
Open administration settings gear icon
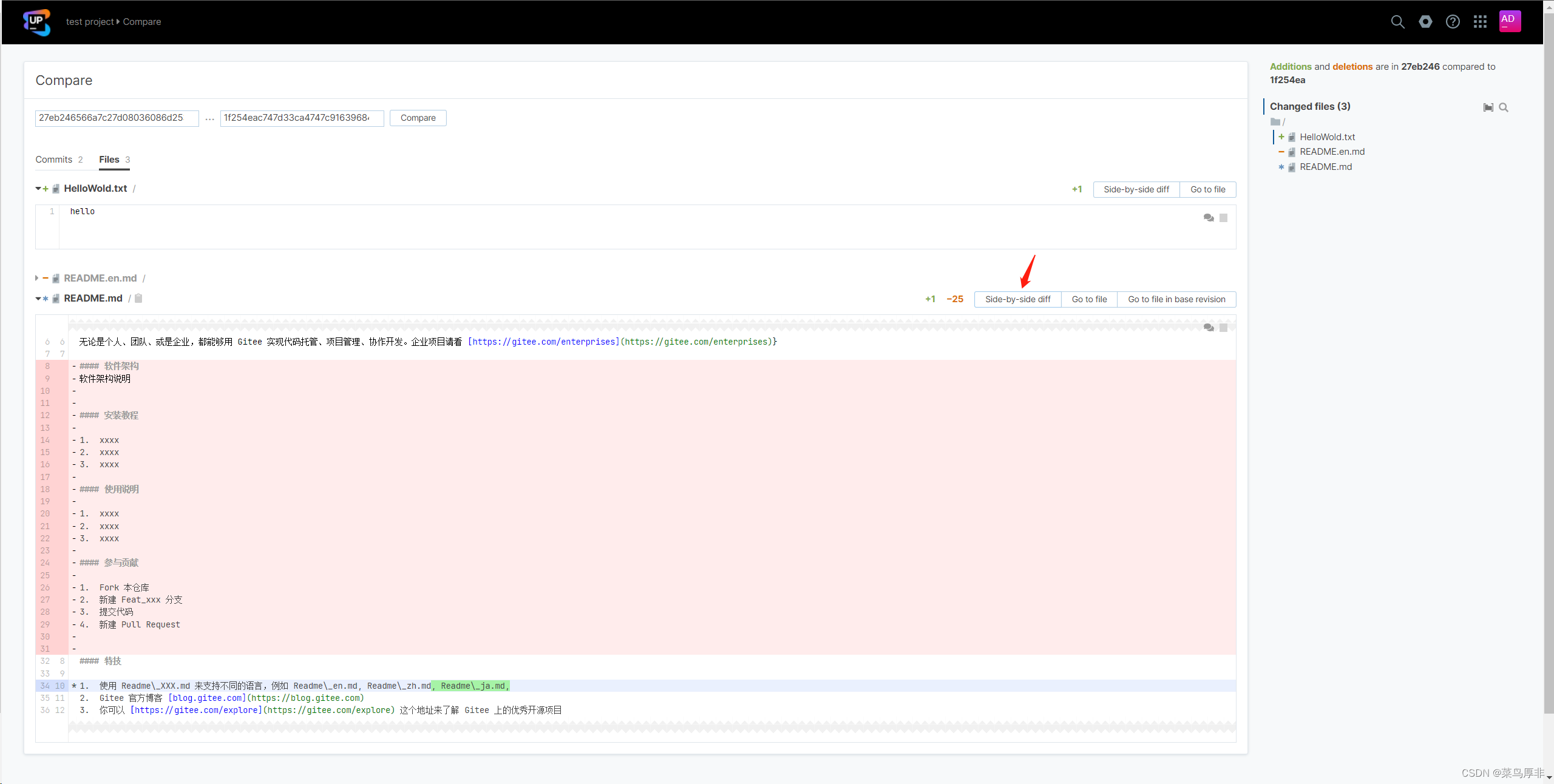(x=1425, y=22)
